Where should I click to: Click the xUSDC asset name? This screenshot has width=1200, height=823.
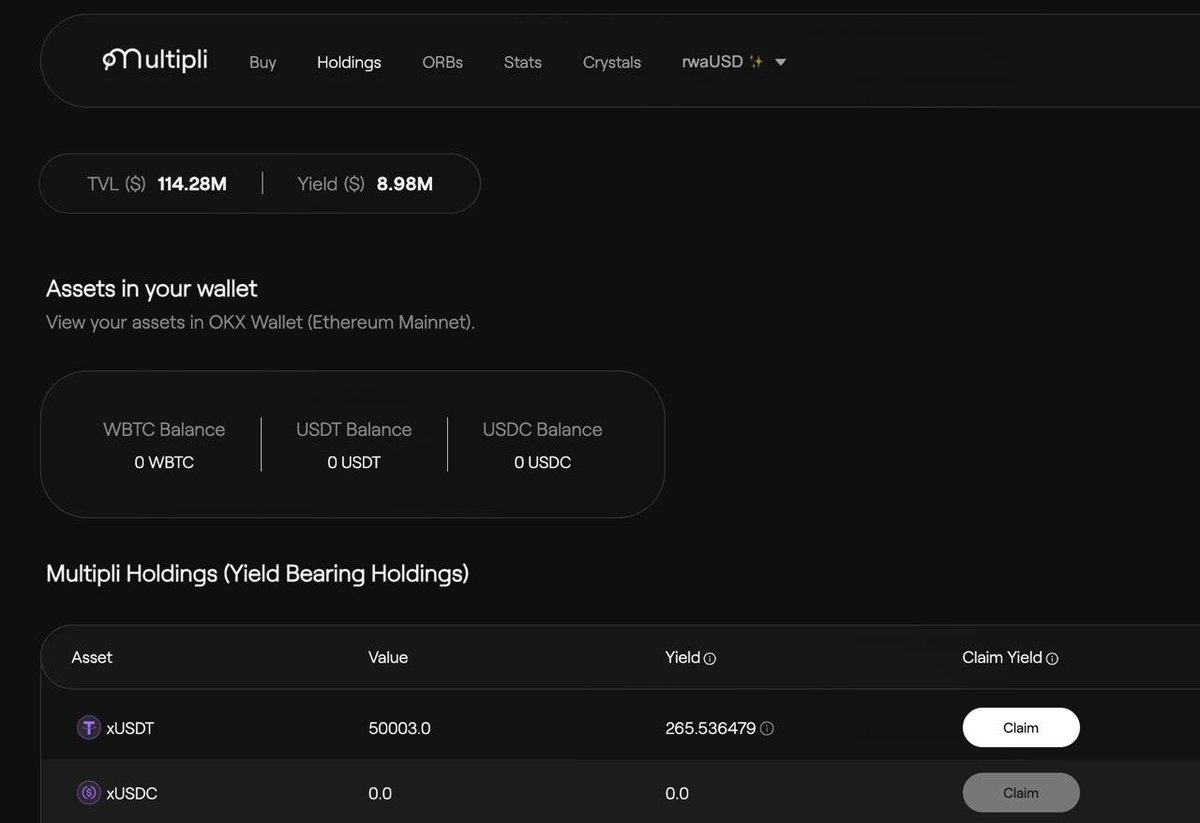point(132,793)
